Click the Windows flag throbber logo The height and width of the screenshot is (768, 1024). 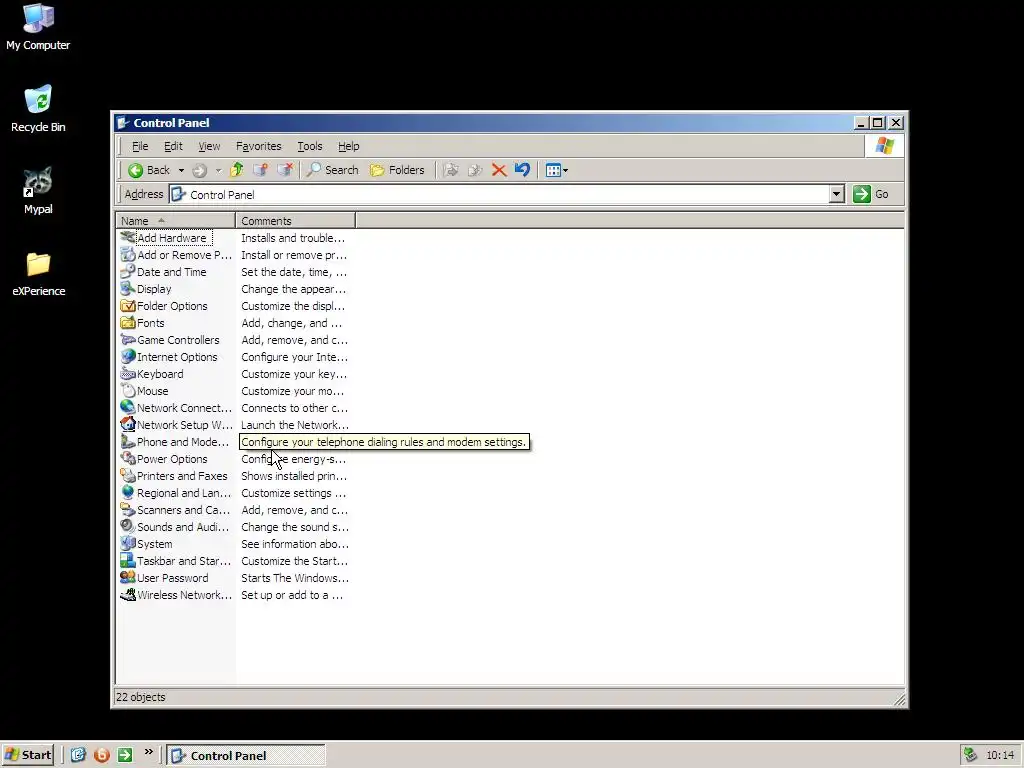(885, 146)
